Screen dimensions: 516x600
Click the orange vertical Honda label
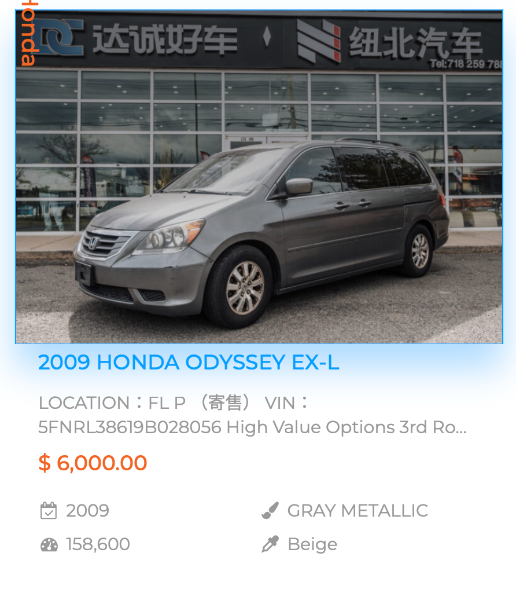point(29,33)
